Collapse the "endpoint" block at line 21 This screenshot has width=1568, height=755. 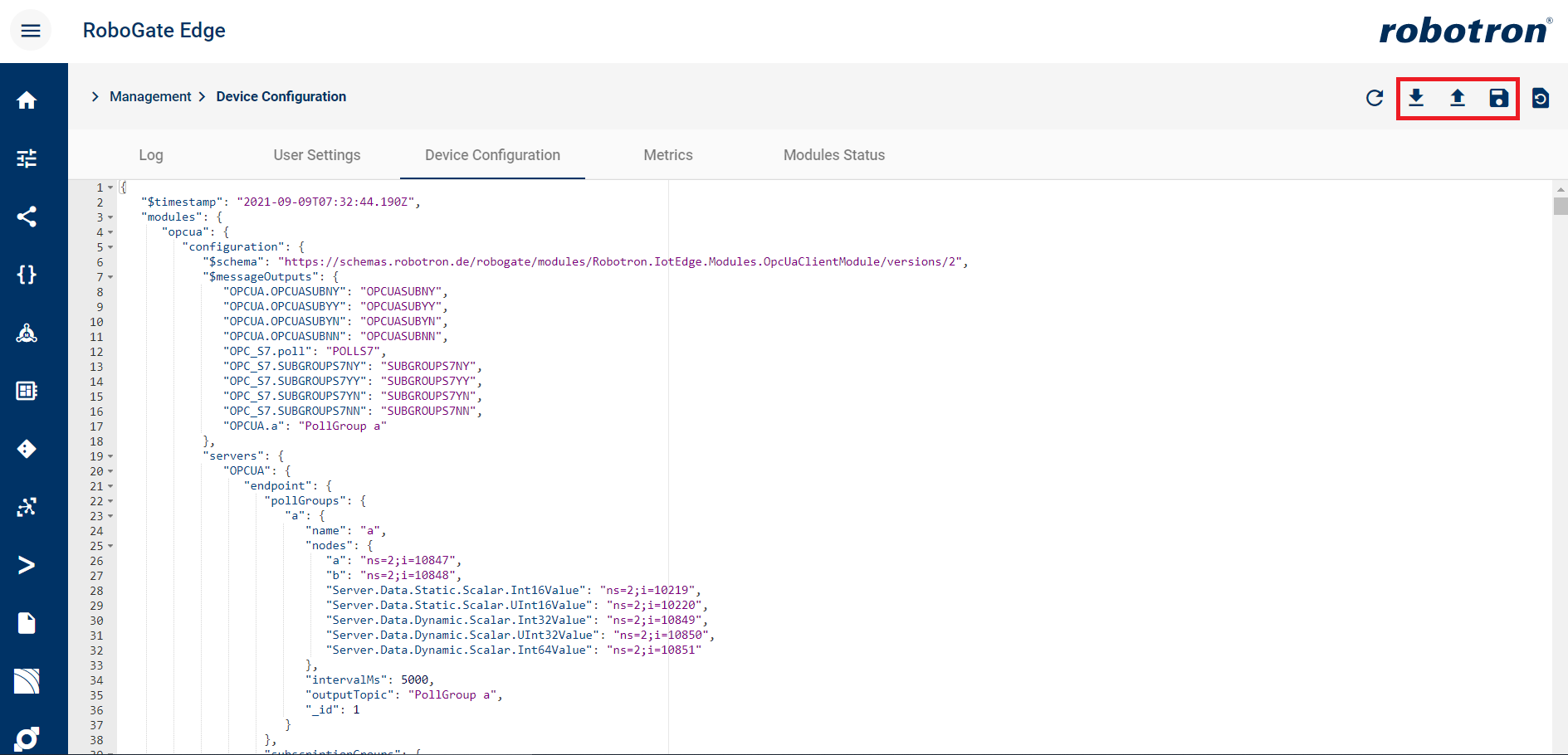pyautogui.click(x=110, y=486)
